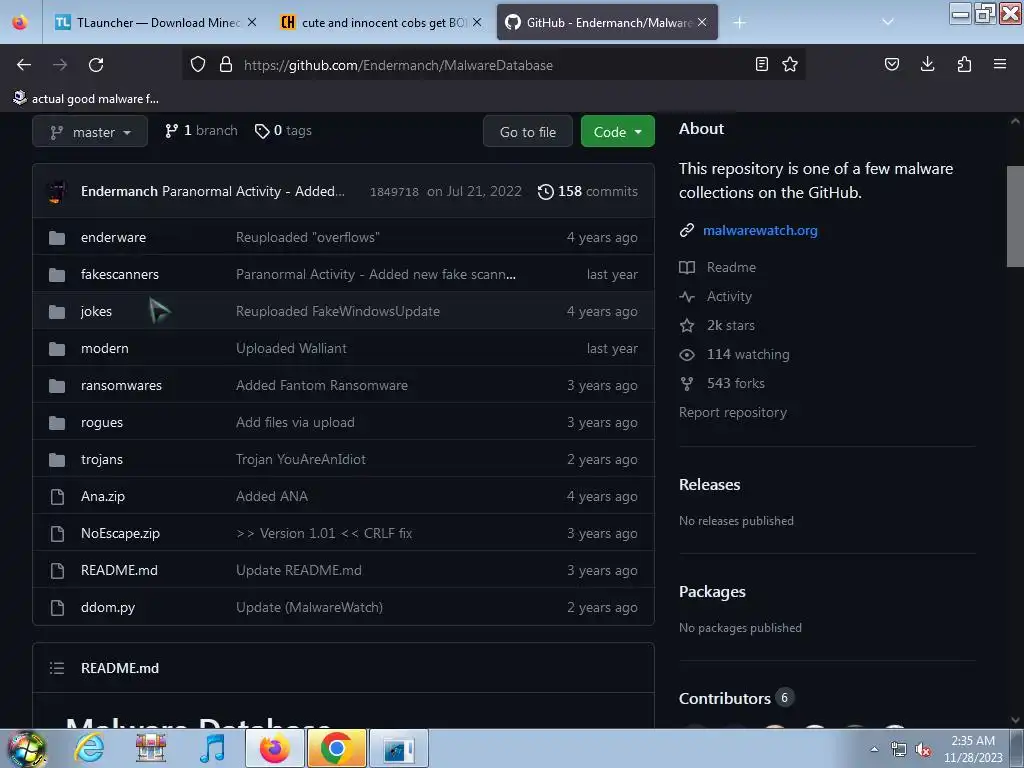
Task: View the 1 branch link
Action: (201, 131)
